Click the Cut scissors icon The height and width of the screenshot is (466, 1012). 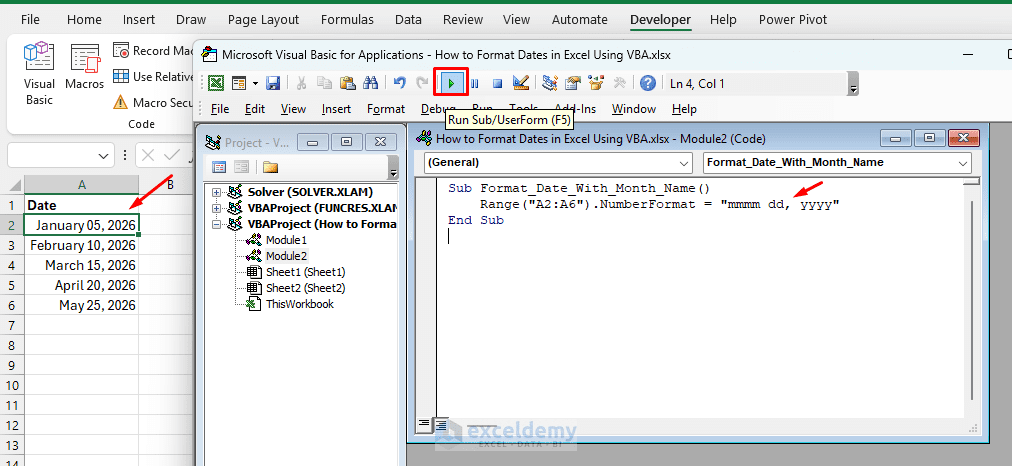pos(301,83)
